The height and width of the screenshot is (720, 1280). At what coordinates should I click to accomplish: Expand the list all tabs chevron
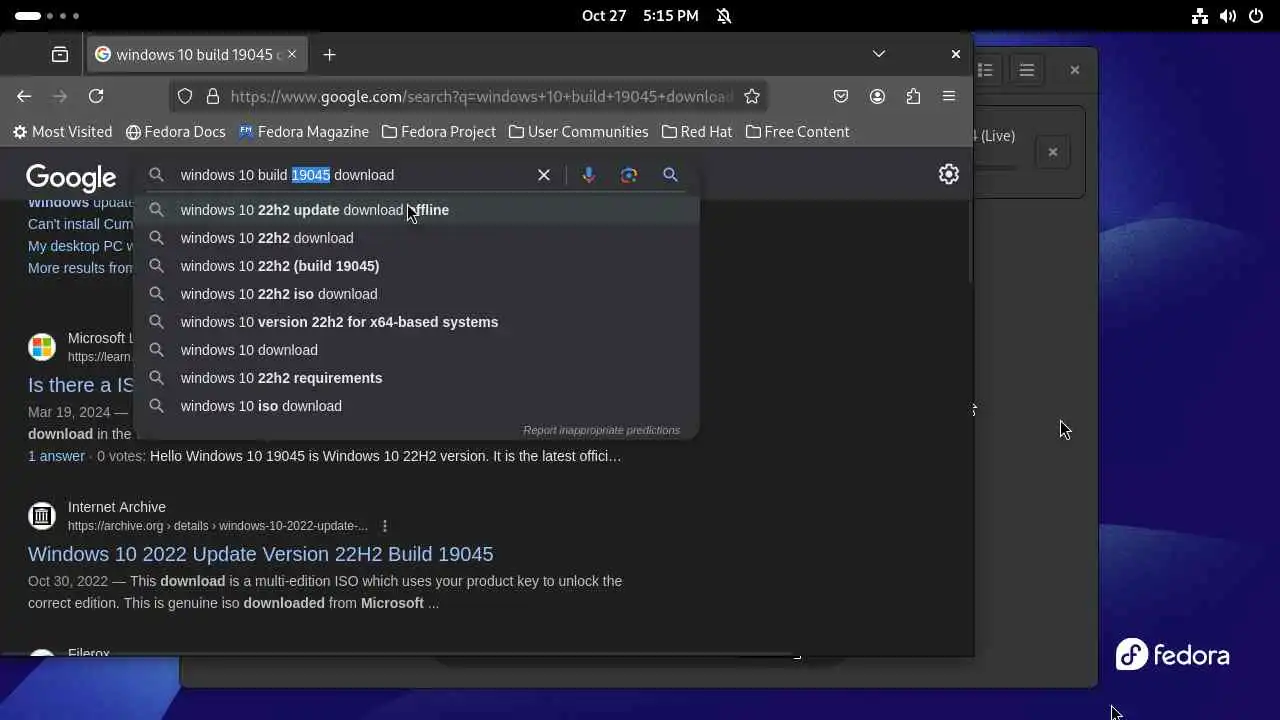[878, 54]
